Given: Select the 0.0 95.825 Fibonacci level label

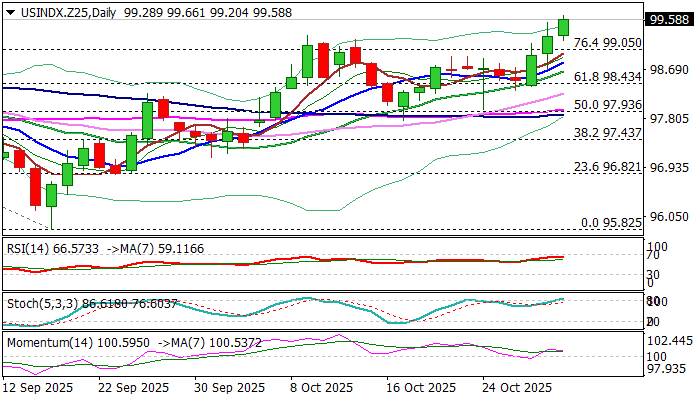Looking at the screenshot, I should click(x=611, y=223).
